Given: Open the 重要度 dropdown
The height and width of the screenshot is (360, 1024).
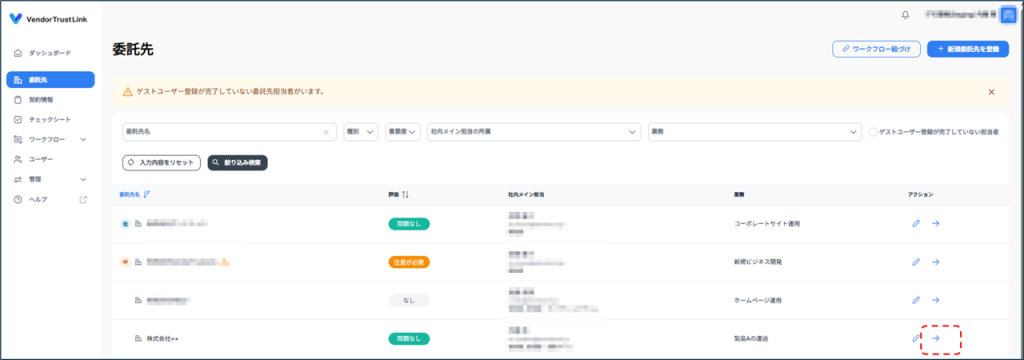Looking at the screenshot, I should coord(403,132).
